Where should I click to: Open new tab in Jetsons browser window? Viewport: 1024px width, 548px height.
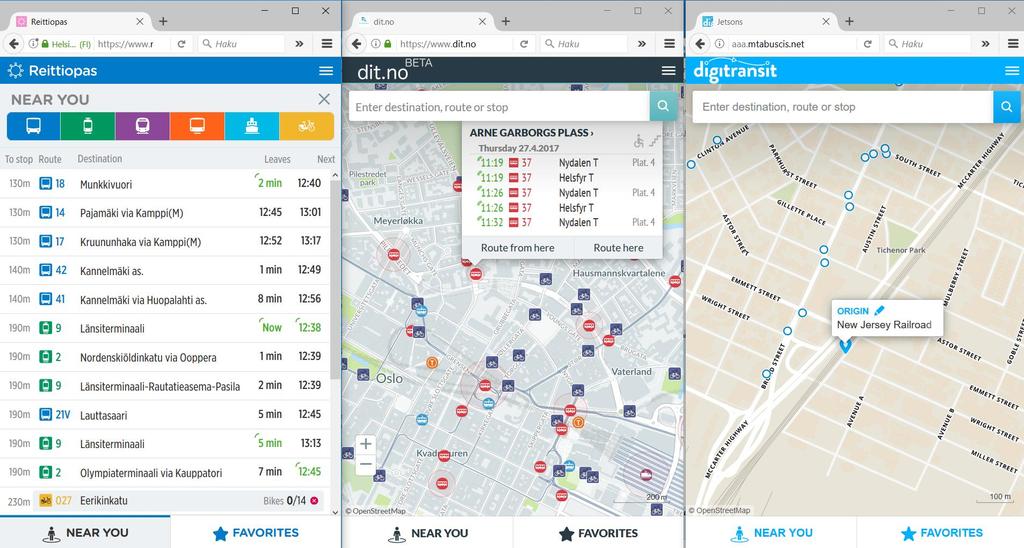(x=849, y=22)
